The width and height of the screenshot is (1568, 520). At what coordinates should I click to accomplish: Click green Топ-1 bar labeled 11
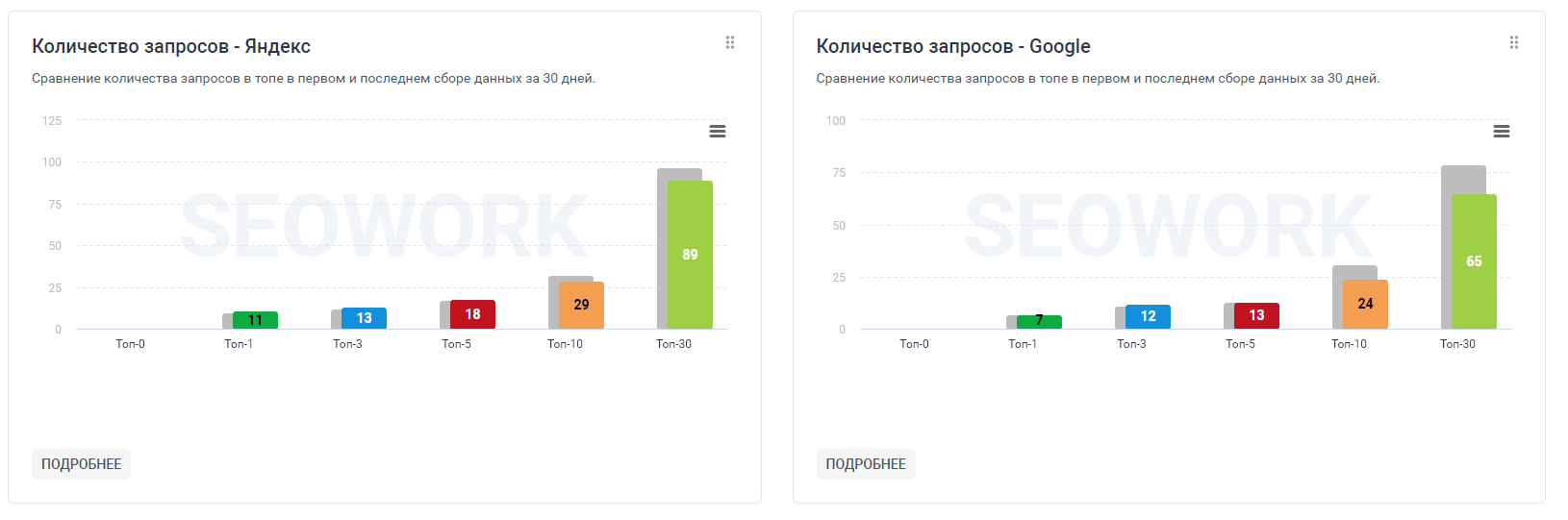coord(255,320)
